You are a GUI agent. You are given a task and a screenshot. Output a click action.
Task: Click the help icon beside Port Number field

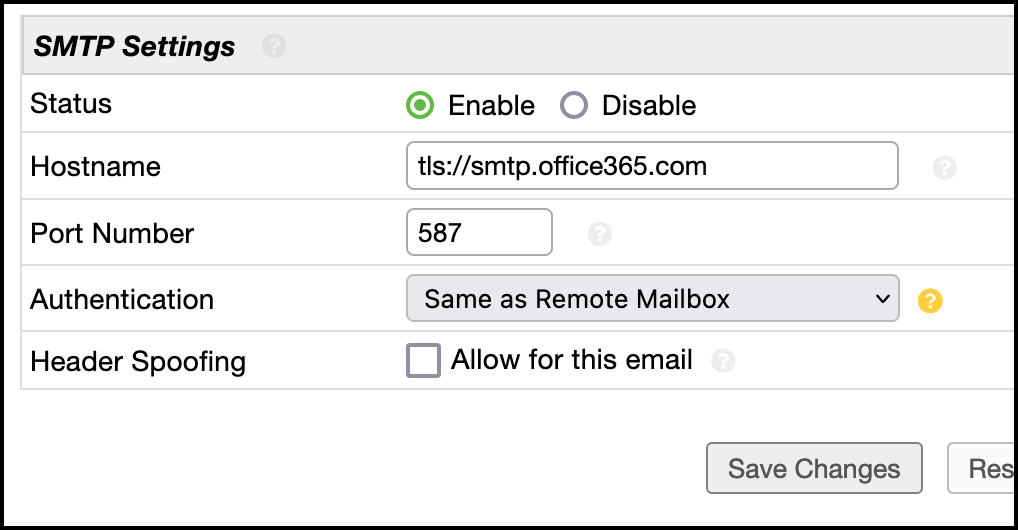coord(599,234)
